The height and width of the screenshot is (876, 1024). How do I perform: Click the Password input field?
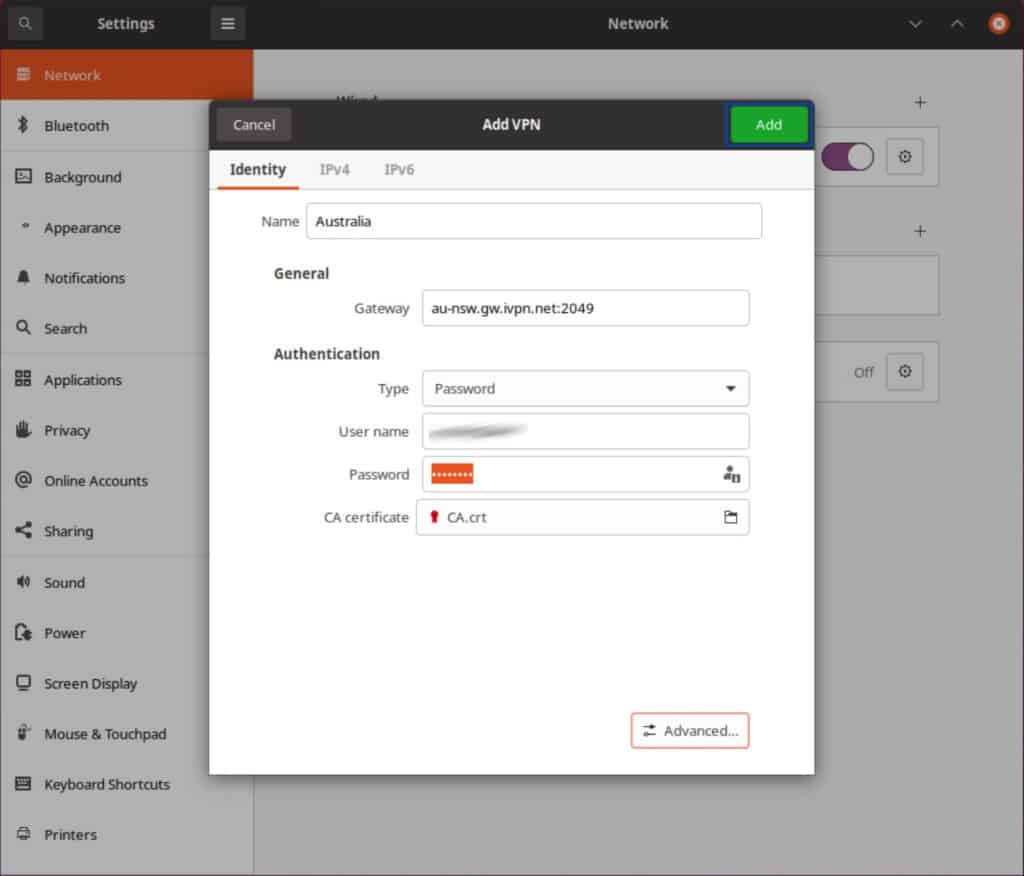[x=585, y=474]
